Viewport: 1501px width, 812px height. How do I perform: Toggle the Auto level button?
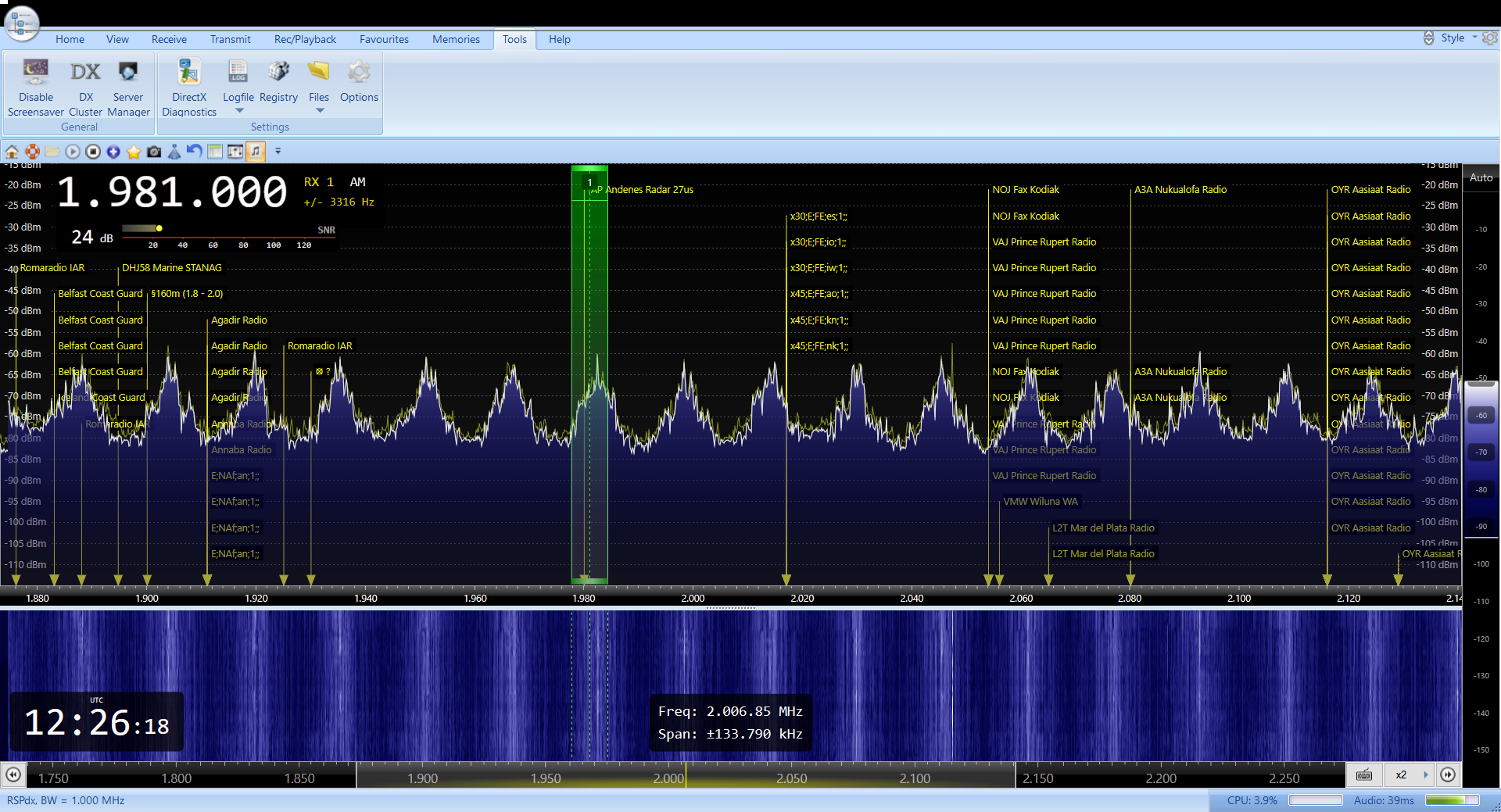(1481, 178)
